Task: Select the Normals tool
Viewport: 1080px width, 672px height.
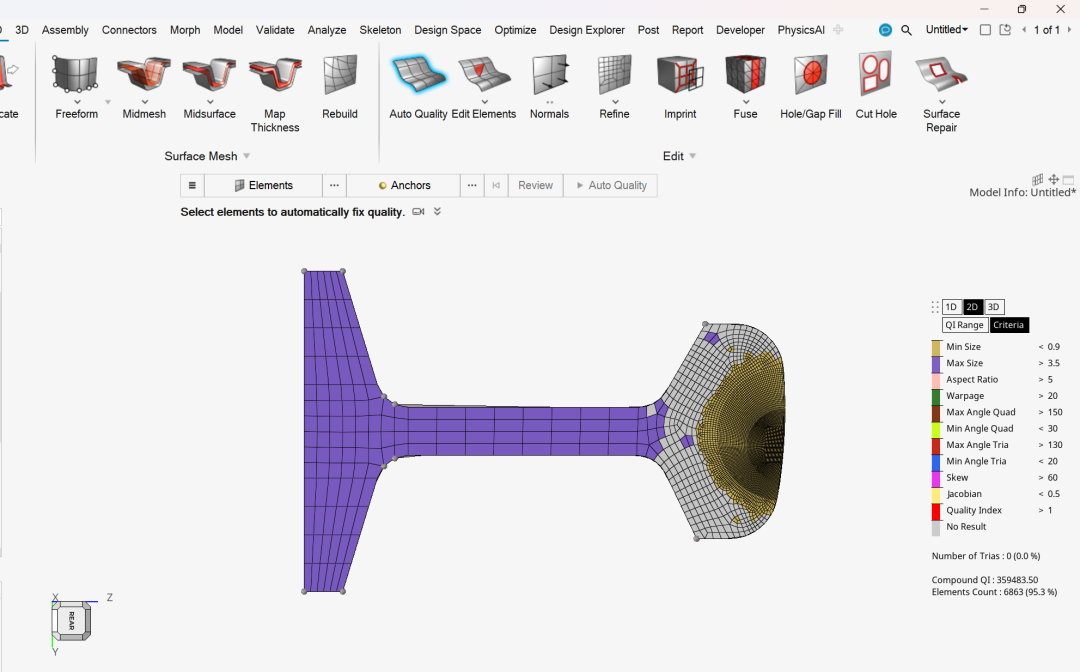Action: coord(550,74)
